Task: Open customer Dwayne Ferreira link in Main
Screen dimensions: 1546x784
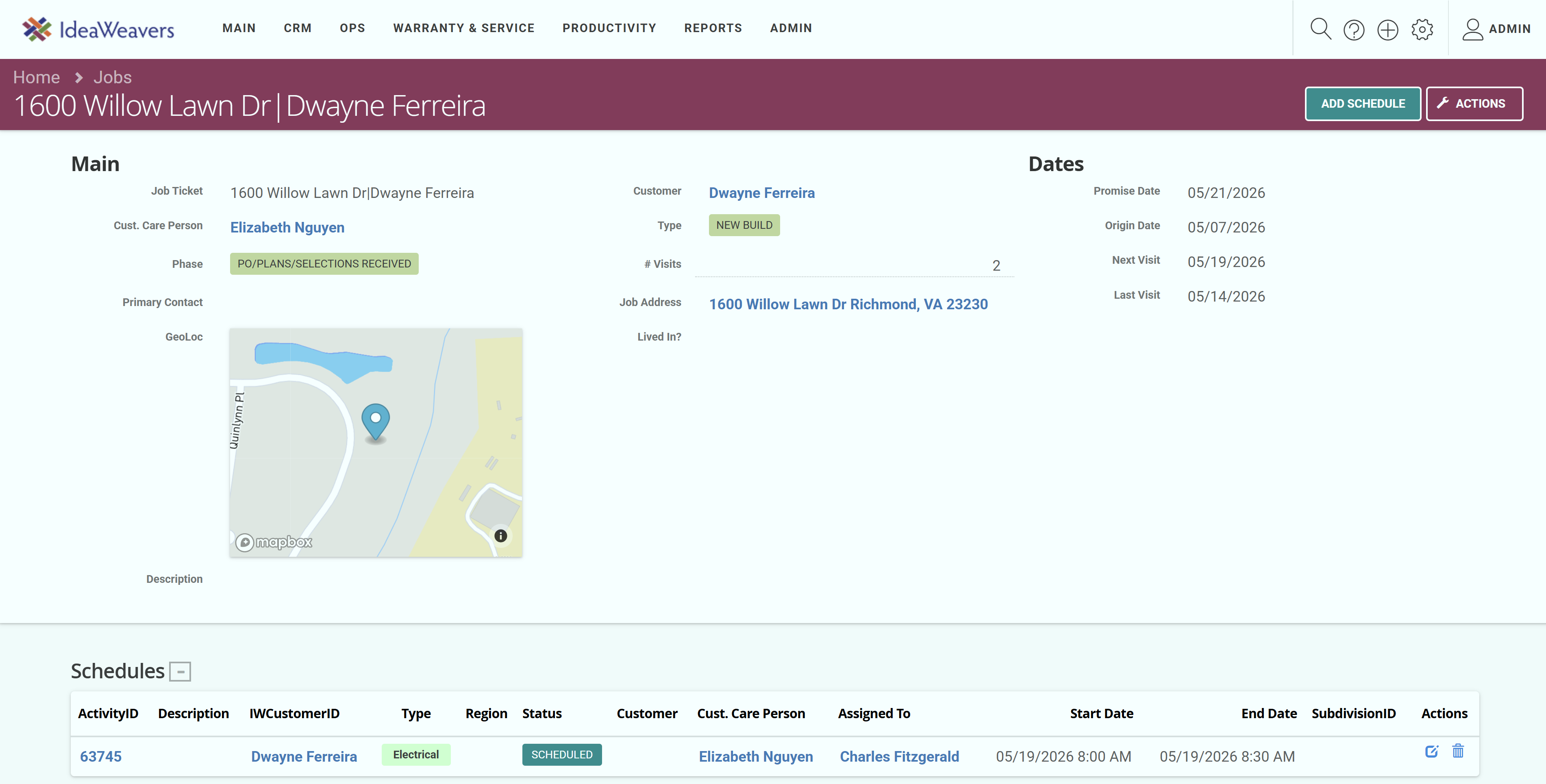Action: [x=761, y=193]
